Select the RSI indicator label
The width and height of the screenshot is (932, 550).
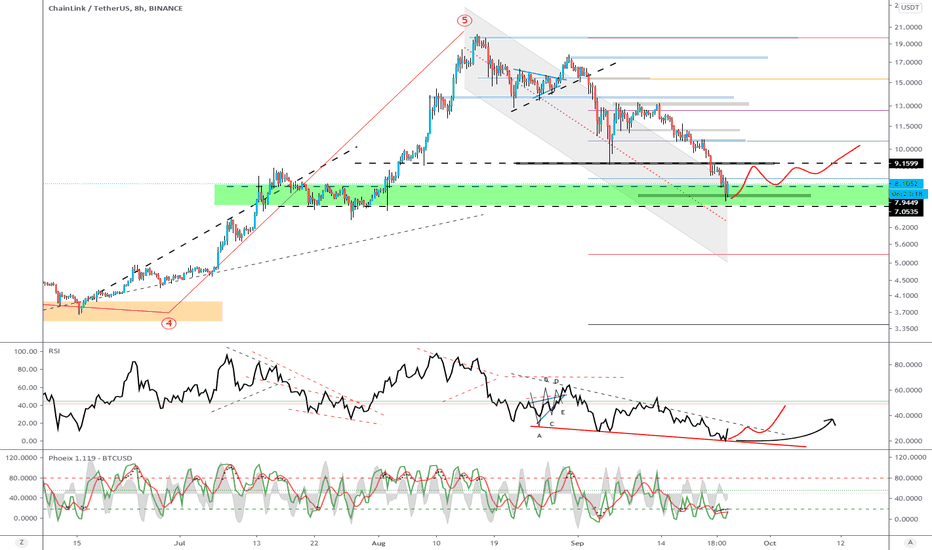coord(54,351)
